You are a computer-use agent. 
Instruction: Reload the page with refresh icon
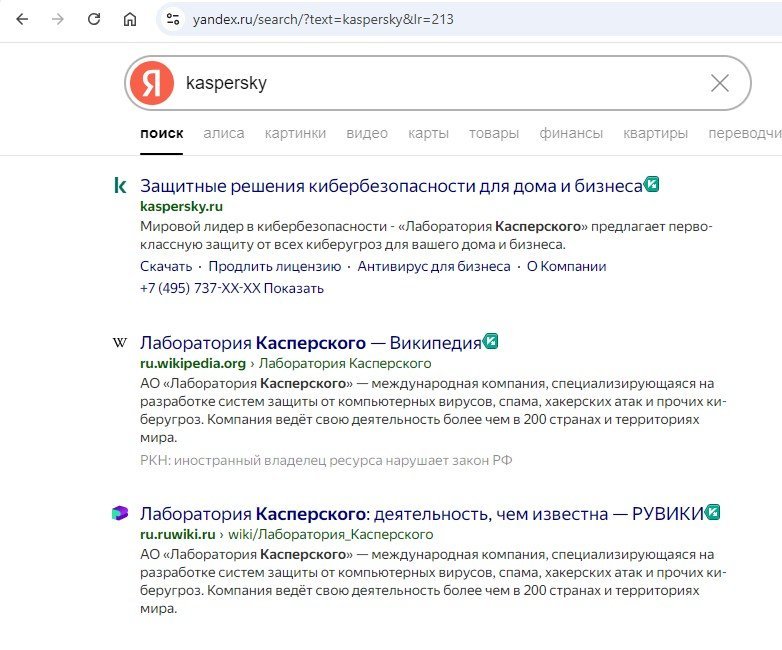point(94,19)
